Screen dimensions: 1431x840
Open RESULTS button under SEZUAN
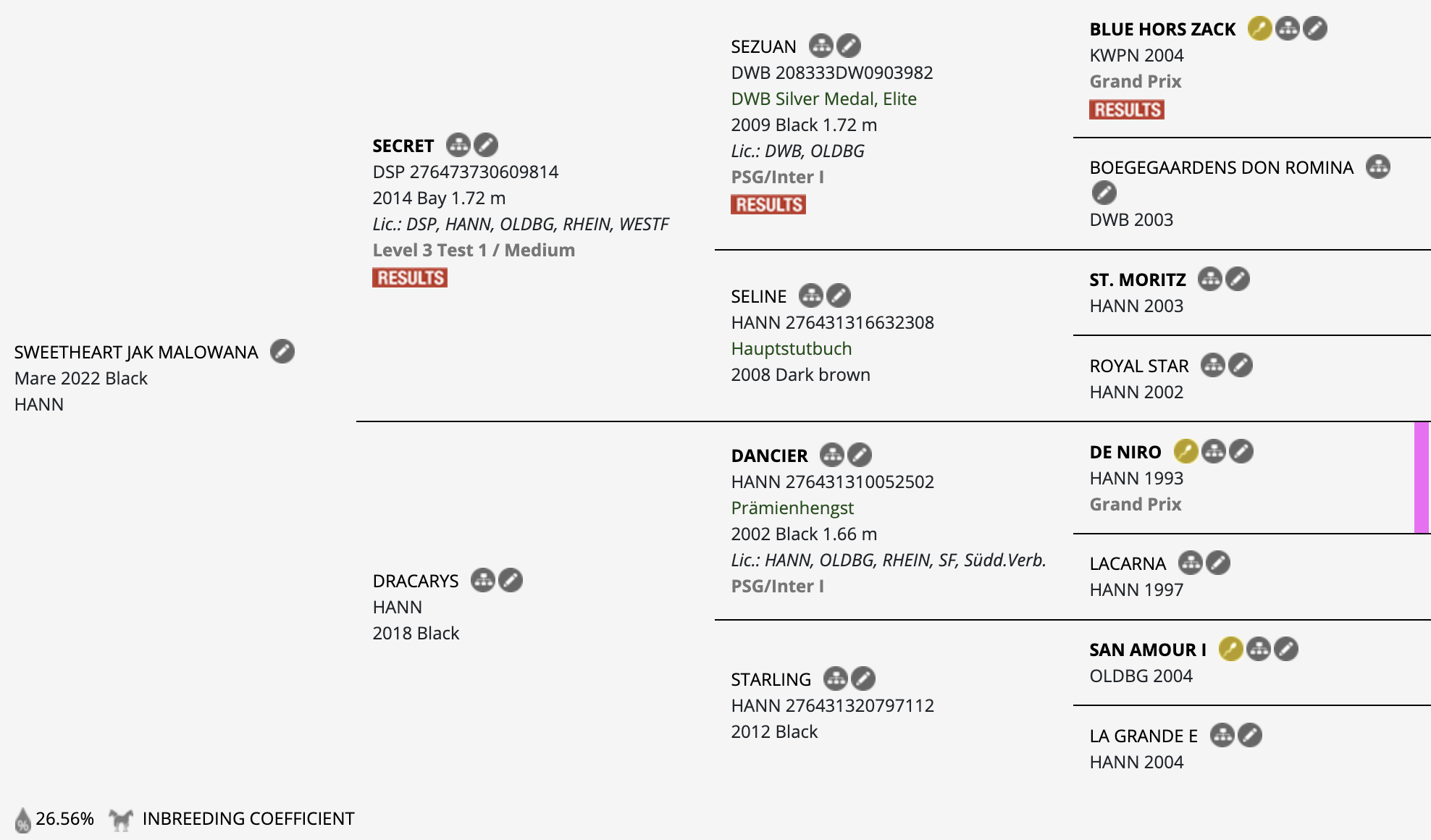pos(768,204)
